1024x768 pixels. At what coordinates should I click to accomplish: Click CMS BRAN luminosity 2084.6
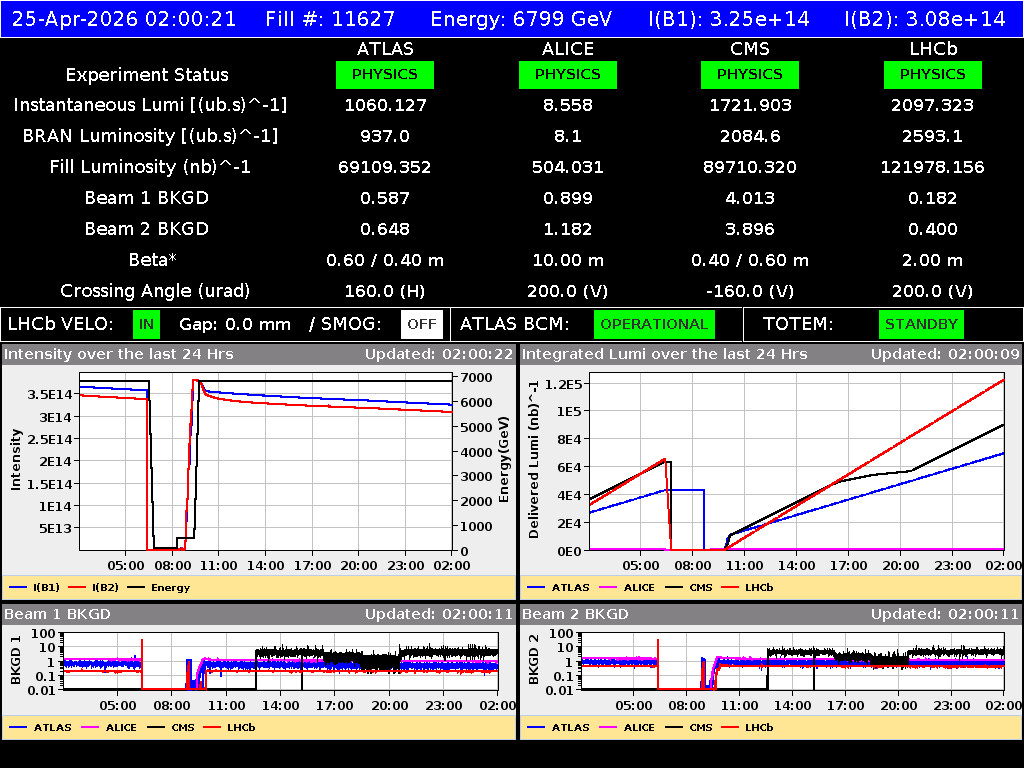coord(750,136)
